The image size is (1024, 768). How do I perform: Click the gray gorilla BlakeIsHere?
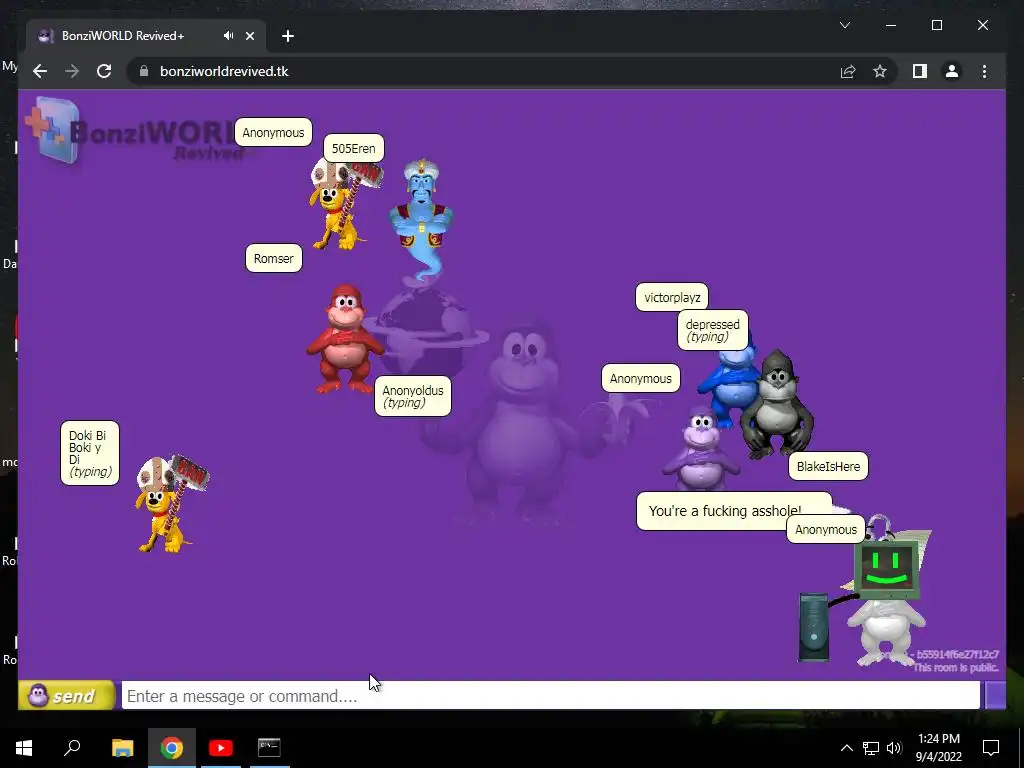(777, 405)
